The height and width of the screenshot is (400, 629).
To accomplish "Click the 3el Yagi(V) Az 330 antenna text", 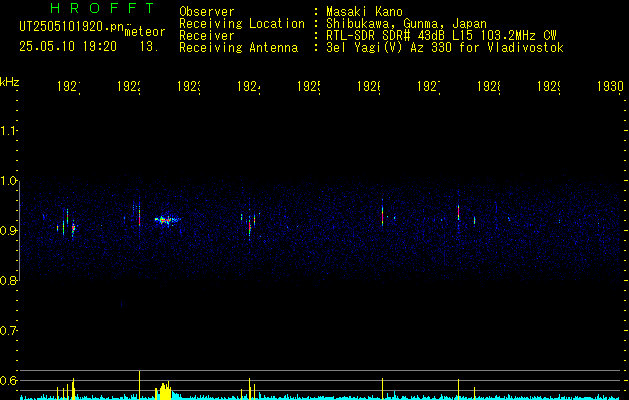I will pos(445,48).
